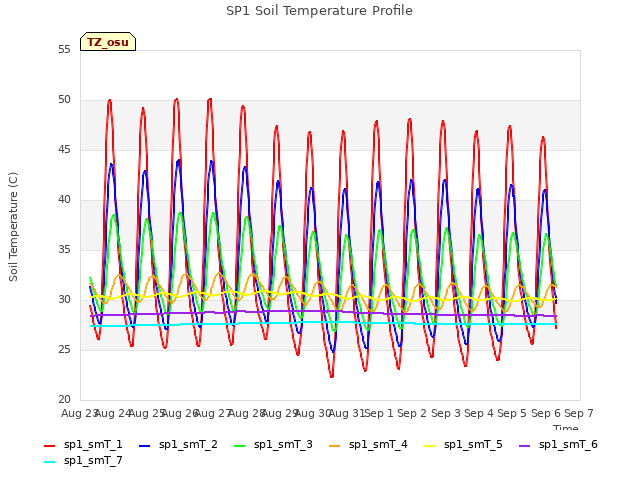Image resolution: width=640 pixels, height=480 pixels.
Task: Click the Sep 7 x-axis label
Action: (579, 413)
